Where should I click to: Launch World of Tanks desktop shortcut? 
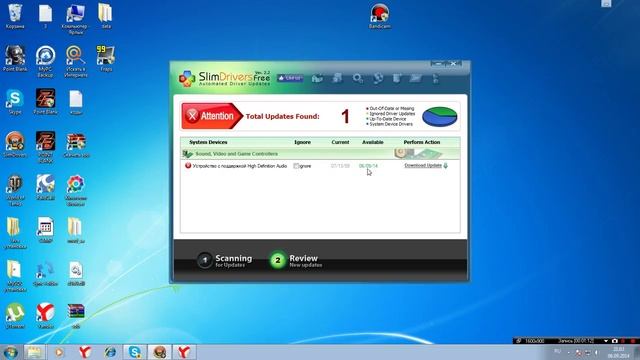coord(15,190)
